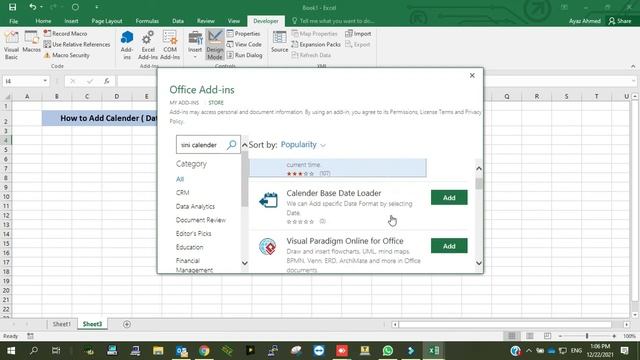Click the zoom in plus button
This screenshot has width=640, height=360.
pyautogui.click(x=614, y=336)
